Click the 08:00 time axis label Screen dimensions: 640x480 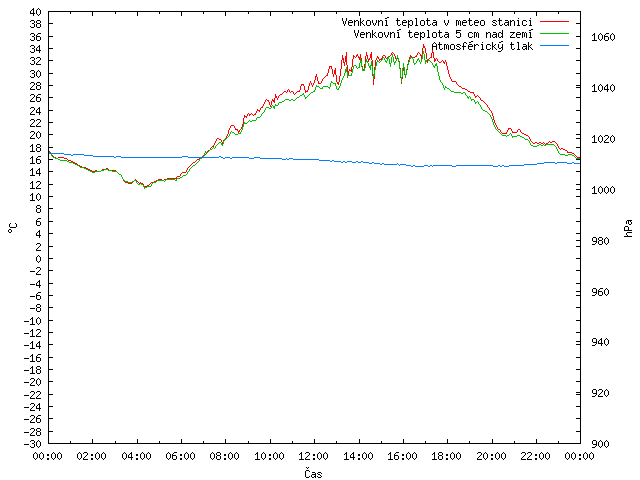tap(225, 456)
